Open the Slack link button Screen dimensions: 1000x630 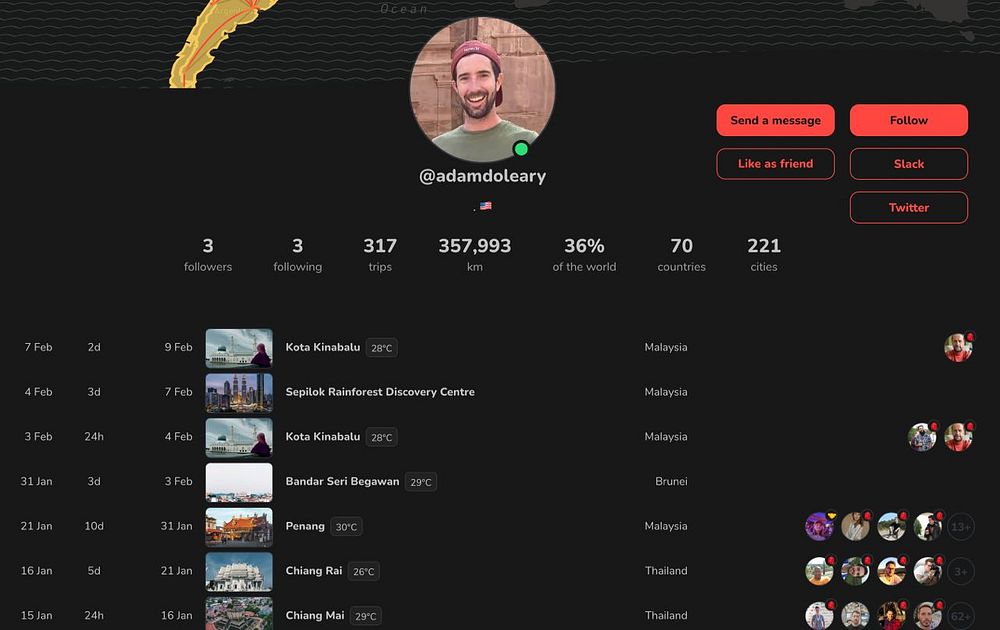908,164
